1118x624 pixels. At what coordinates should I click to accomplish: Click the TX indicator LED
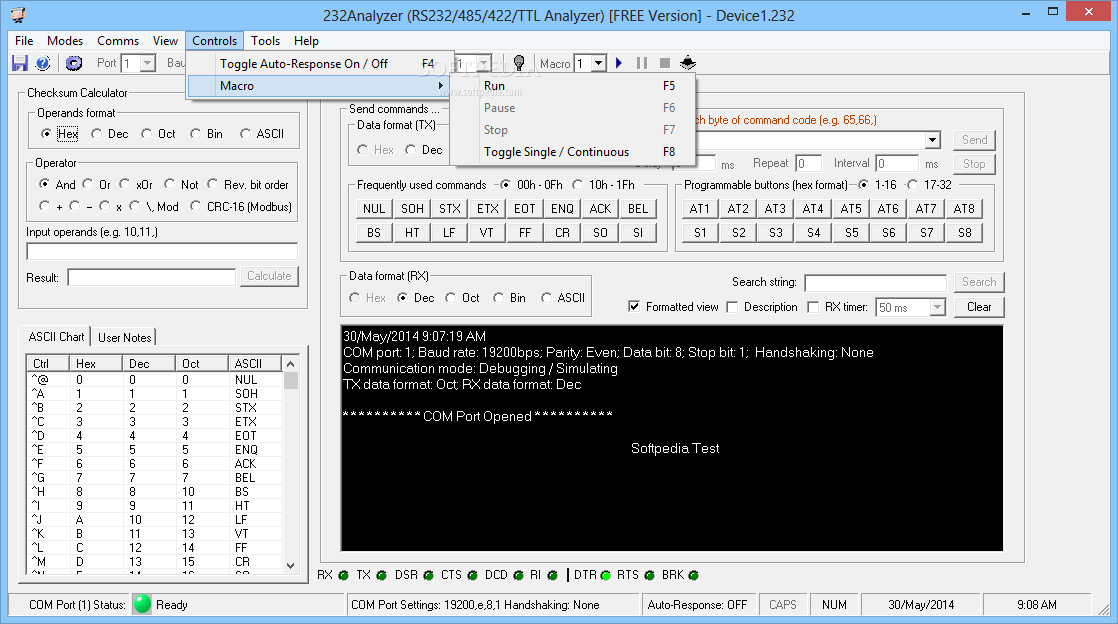(x=381, y=576)
